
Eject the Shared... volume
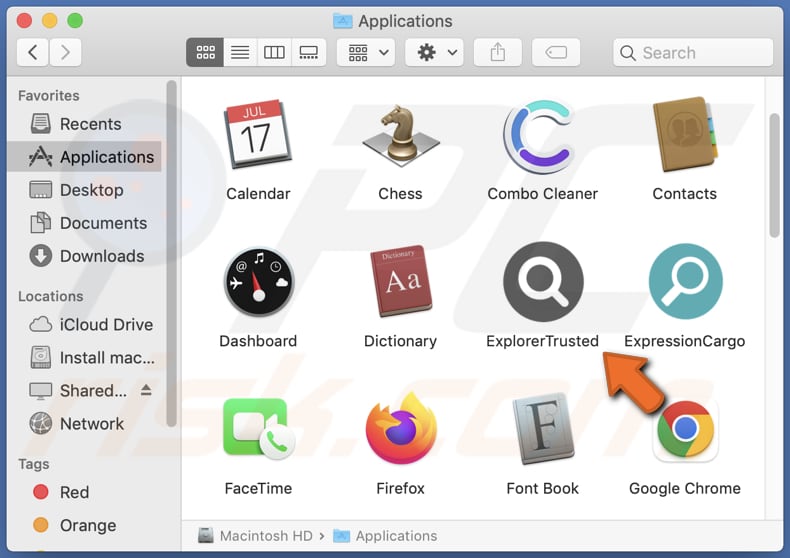146,390
